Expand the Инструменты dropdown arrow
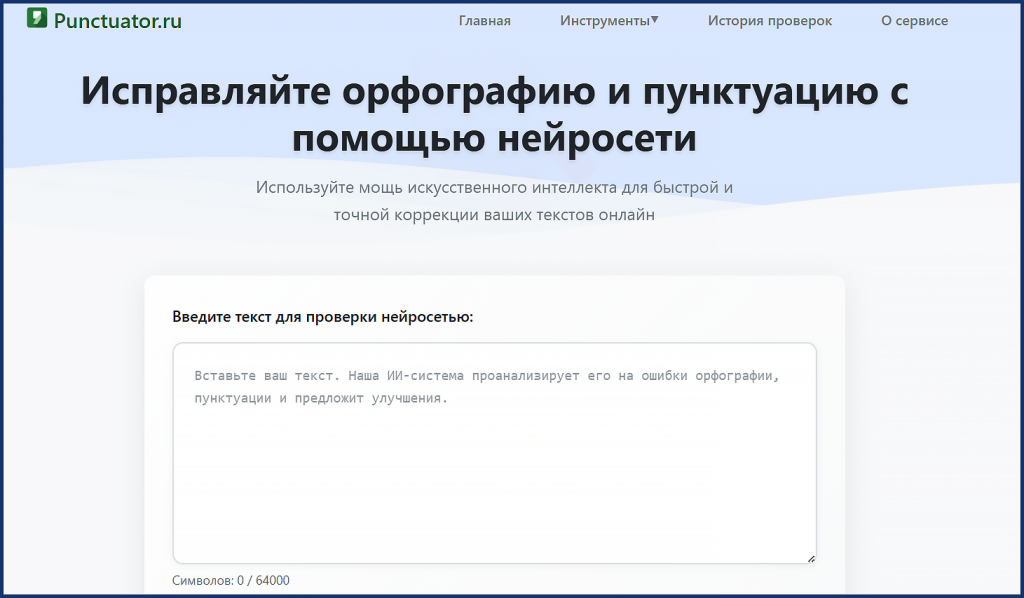Viewport: 1024px width, 598px height. 655,20
